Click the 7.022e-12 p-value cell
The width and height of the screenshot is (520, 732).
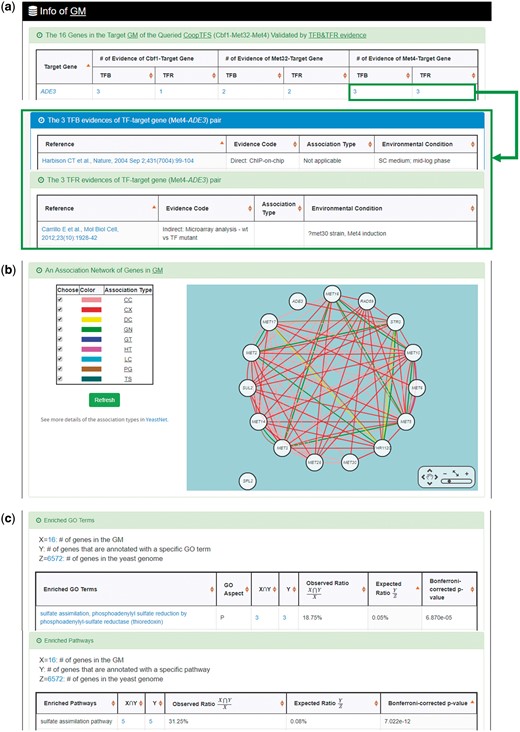tap(400, 721)
